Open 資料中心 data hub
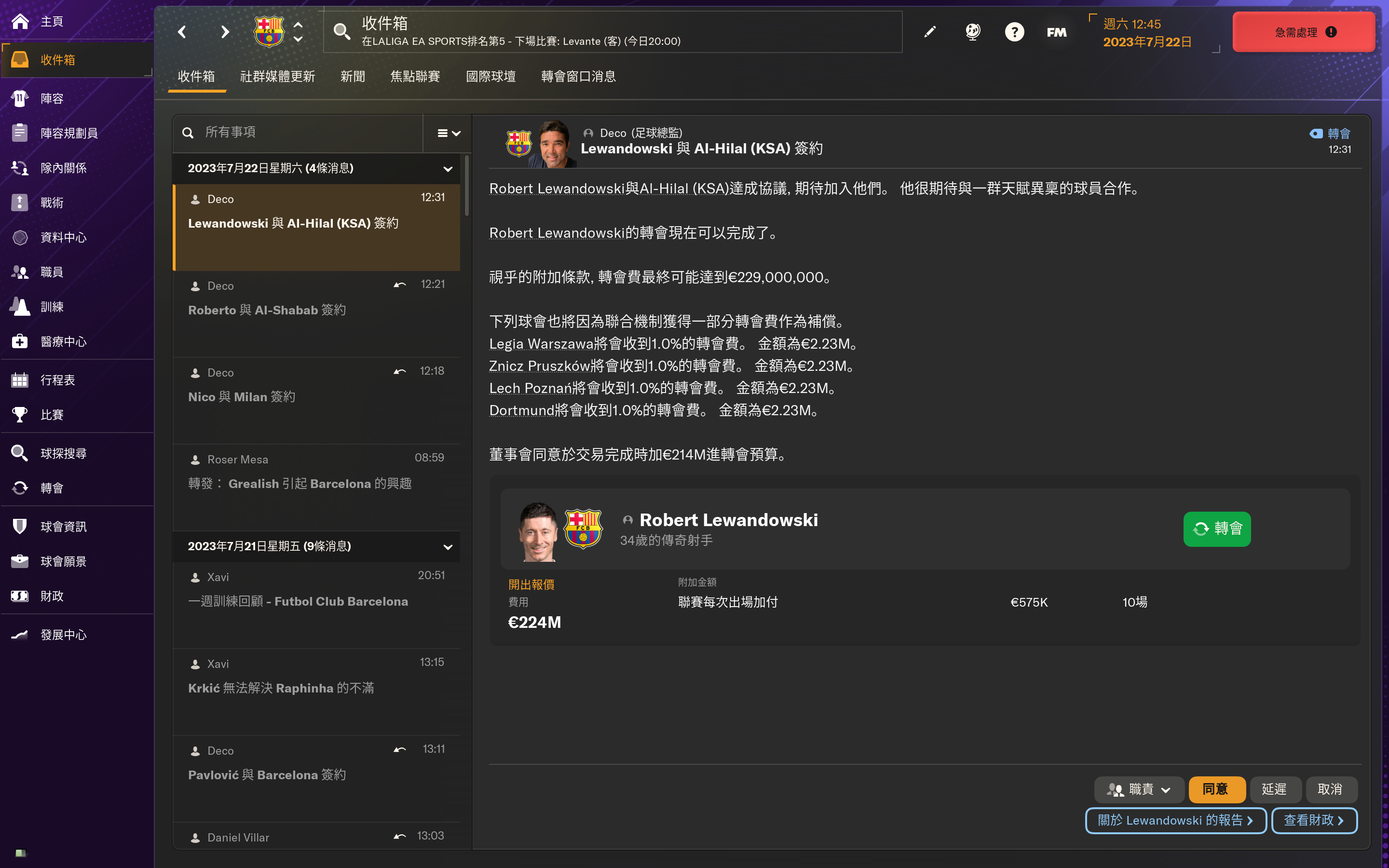 click(77, 237)
